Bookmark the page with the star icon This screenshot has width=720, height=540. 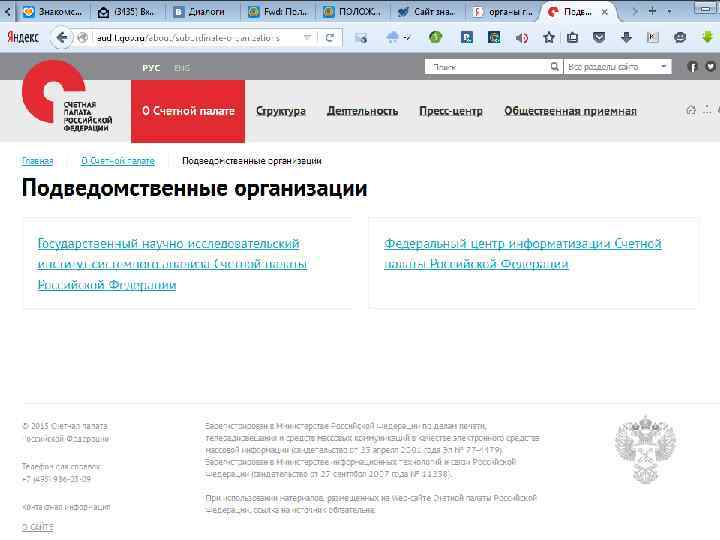pos(549,38)
